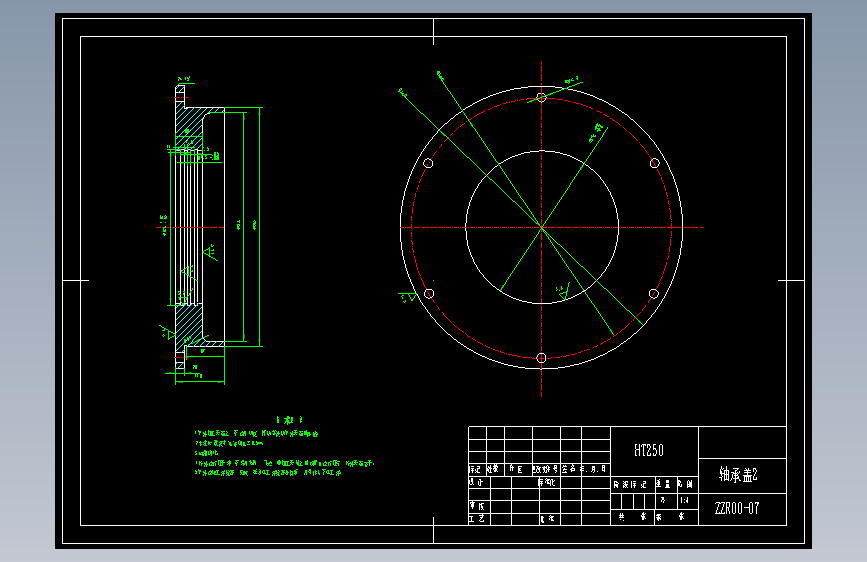Click the 工艺 row label in title block
867x562 pixels.
point(477,519)
